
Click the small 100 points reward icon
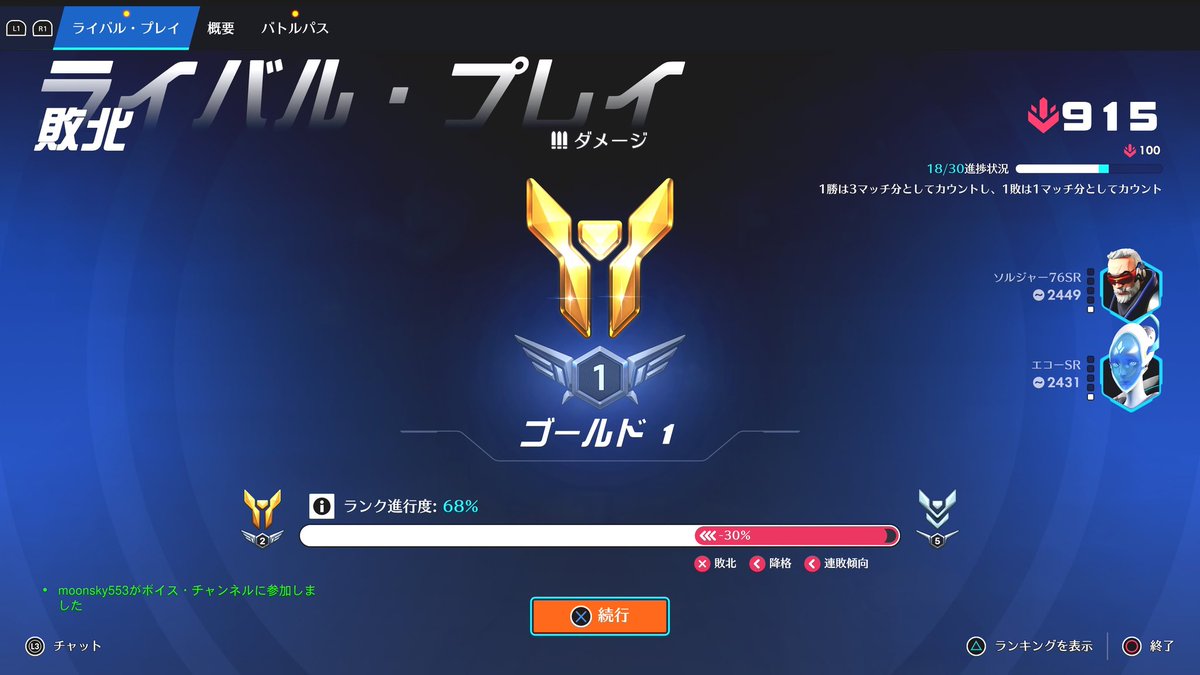pos(1129,151)
